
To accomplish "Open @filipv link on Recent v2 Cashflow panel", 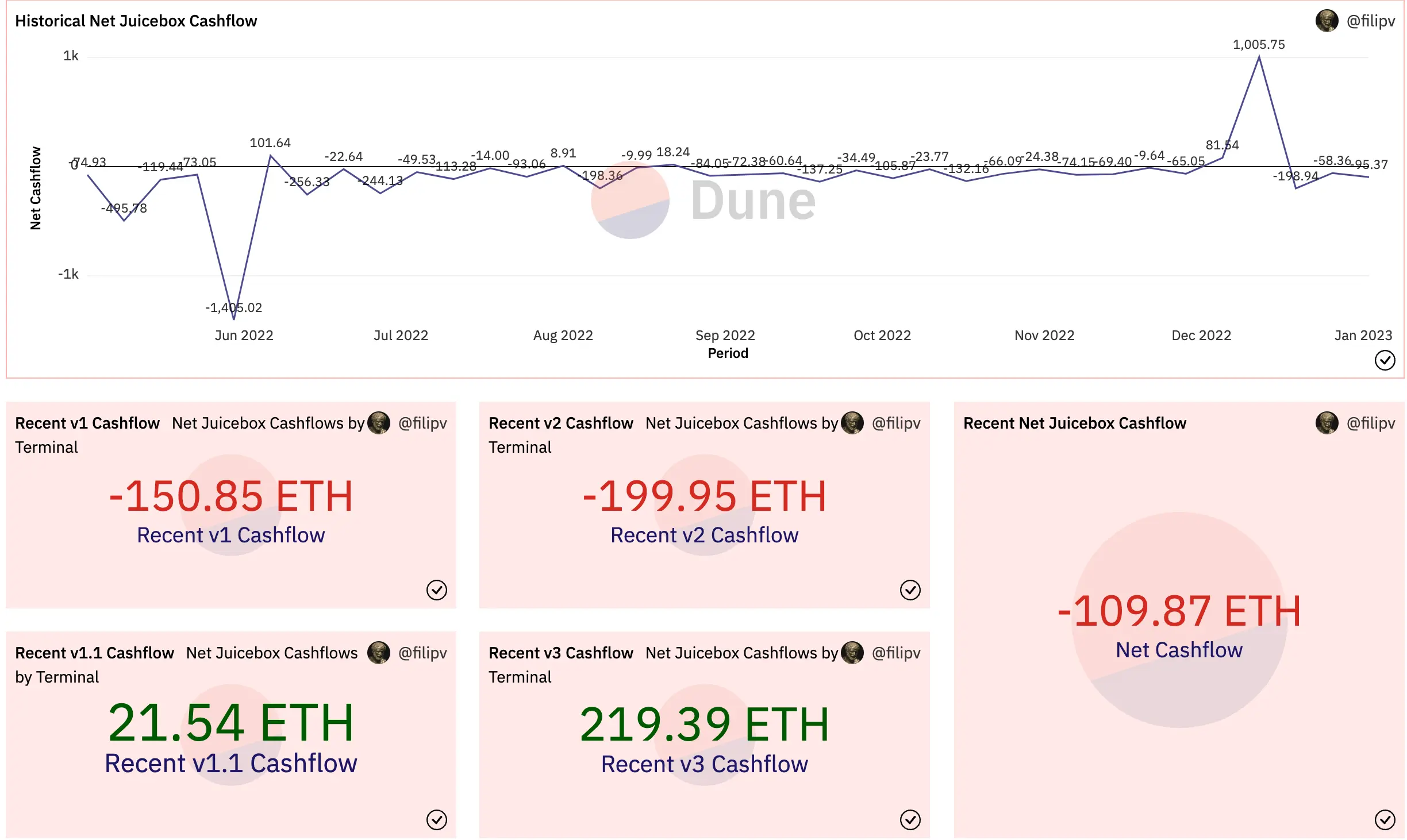I will point(895,423).
